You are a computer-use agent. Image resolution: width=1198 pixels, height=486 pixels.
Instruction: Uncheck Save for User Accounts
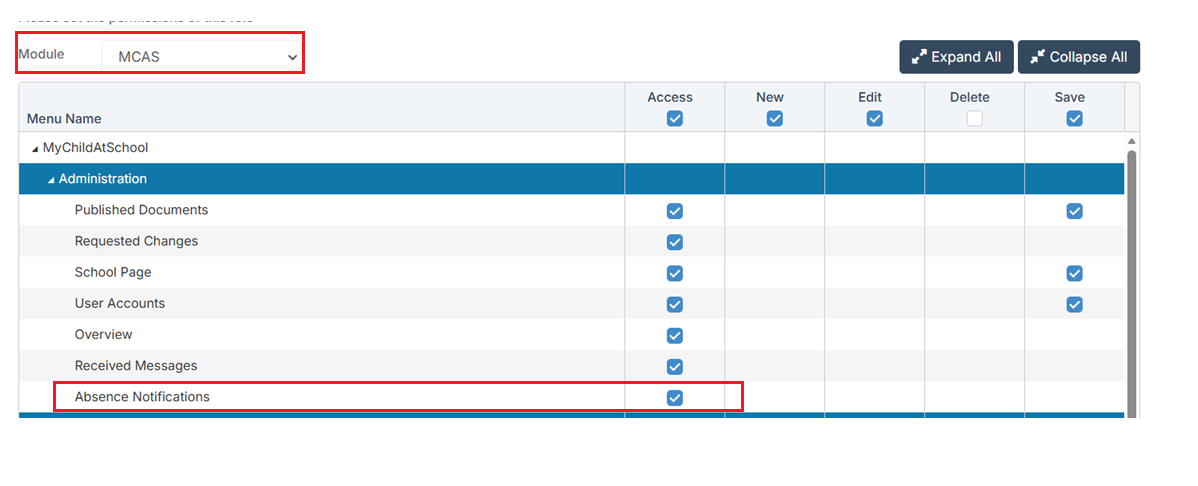click(1074, 304)
